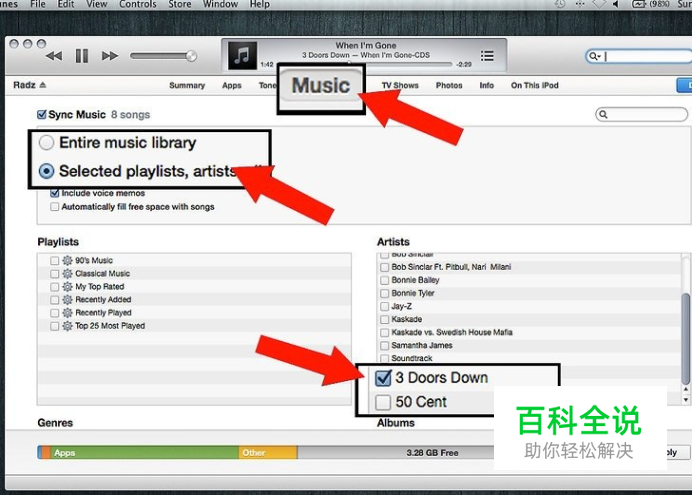Click the playback progress bar

click(x=365, y=64)
